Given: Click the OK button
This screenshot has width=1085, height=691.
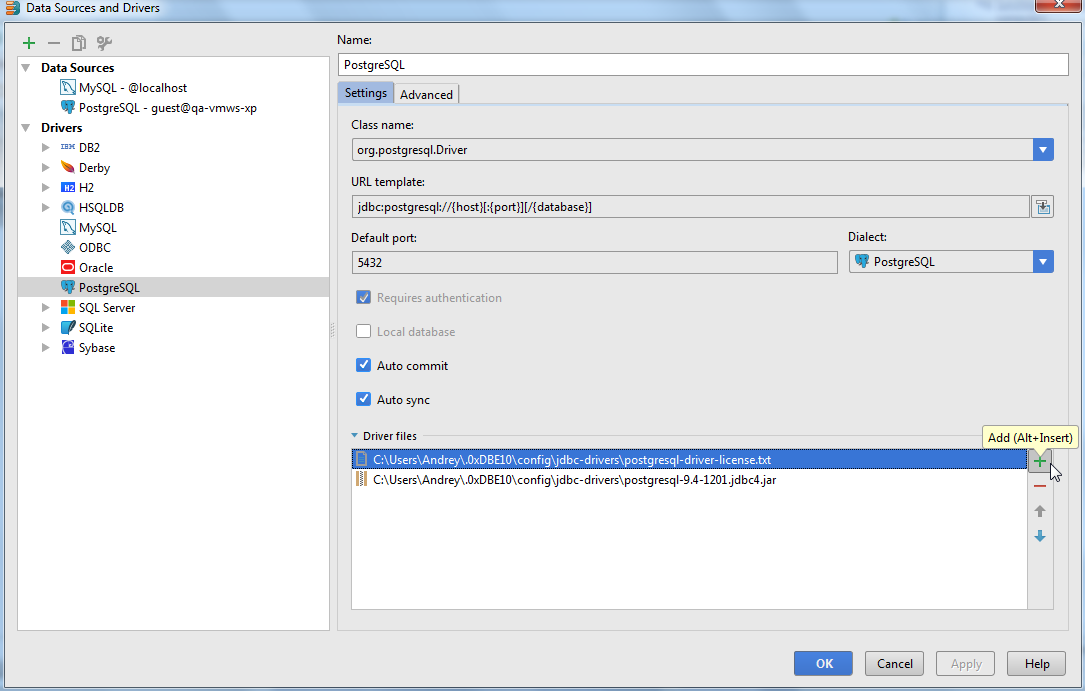Looking at the screenshot, I should pyautogui.click(x=823, y=663).
